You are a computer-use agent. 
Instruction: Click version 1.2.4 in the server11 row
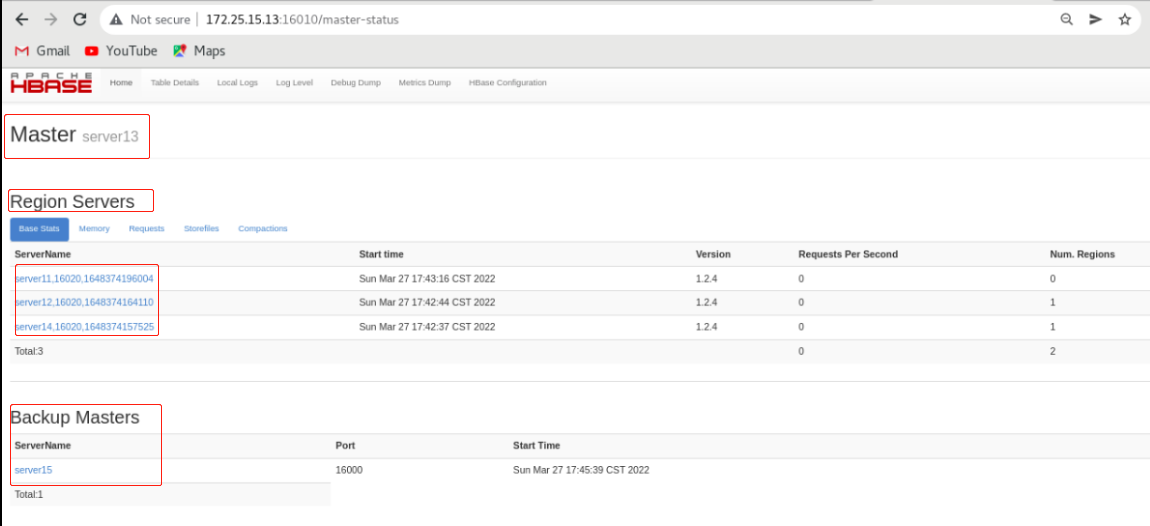pyautogui.click(x=706, y=279)
